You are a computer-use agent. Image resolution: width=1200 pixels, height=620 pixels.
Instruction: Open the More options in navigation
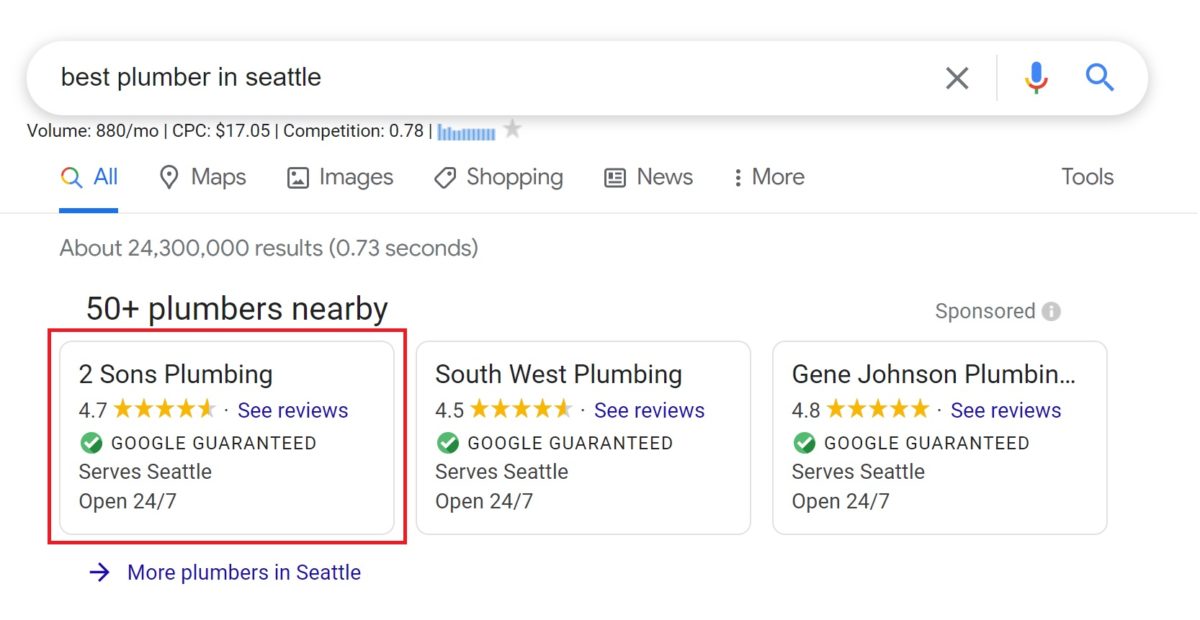pyautogui.click(x=767, y=177)
